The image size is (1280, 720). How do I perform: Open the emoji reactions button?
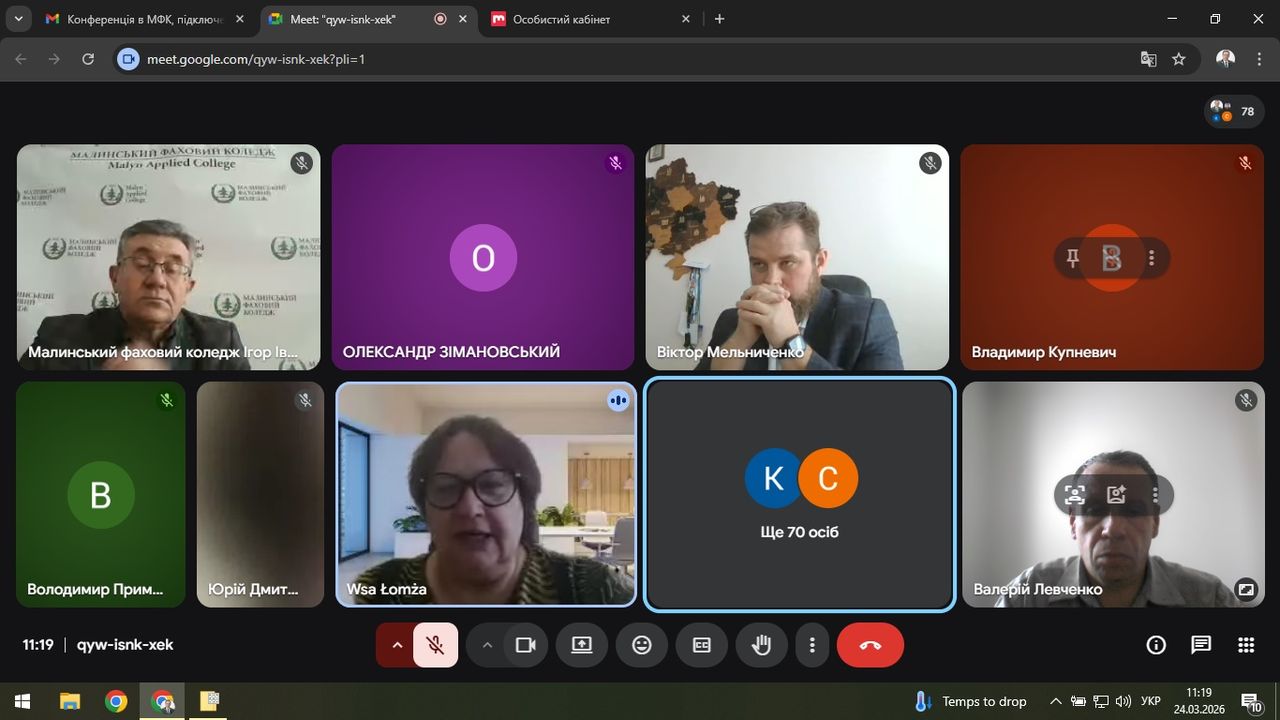pos(642,645)
